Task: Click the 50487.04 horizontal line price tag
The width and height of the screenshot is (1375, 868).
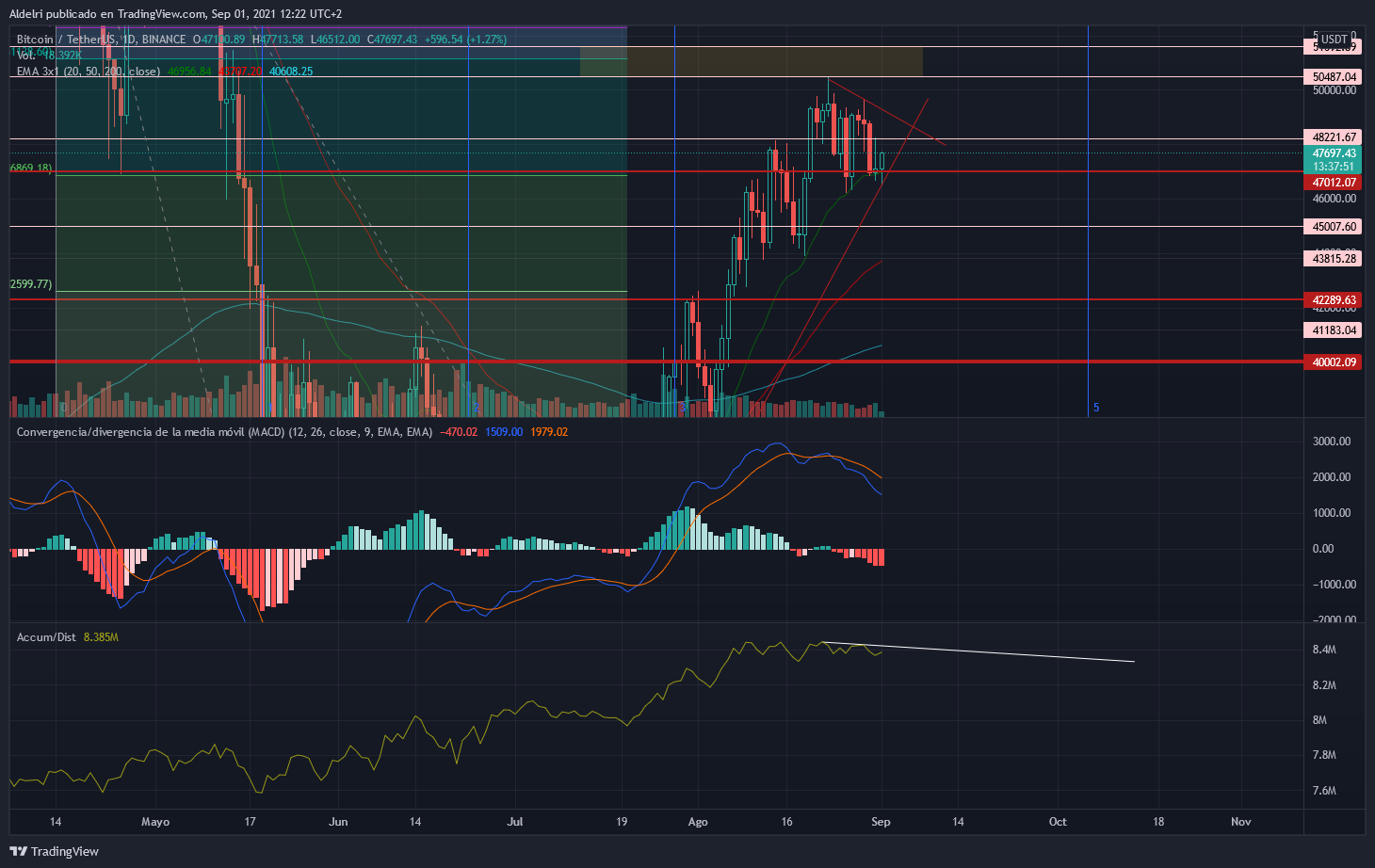Action: [1334, 77]
